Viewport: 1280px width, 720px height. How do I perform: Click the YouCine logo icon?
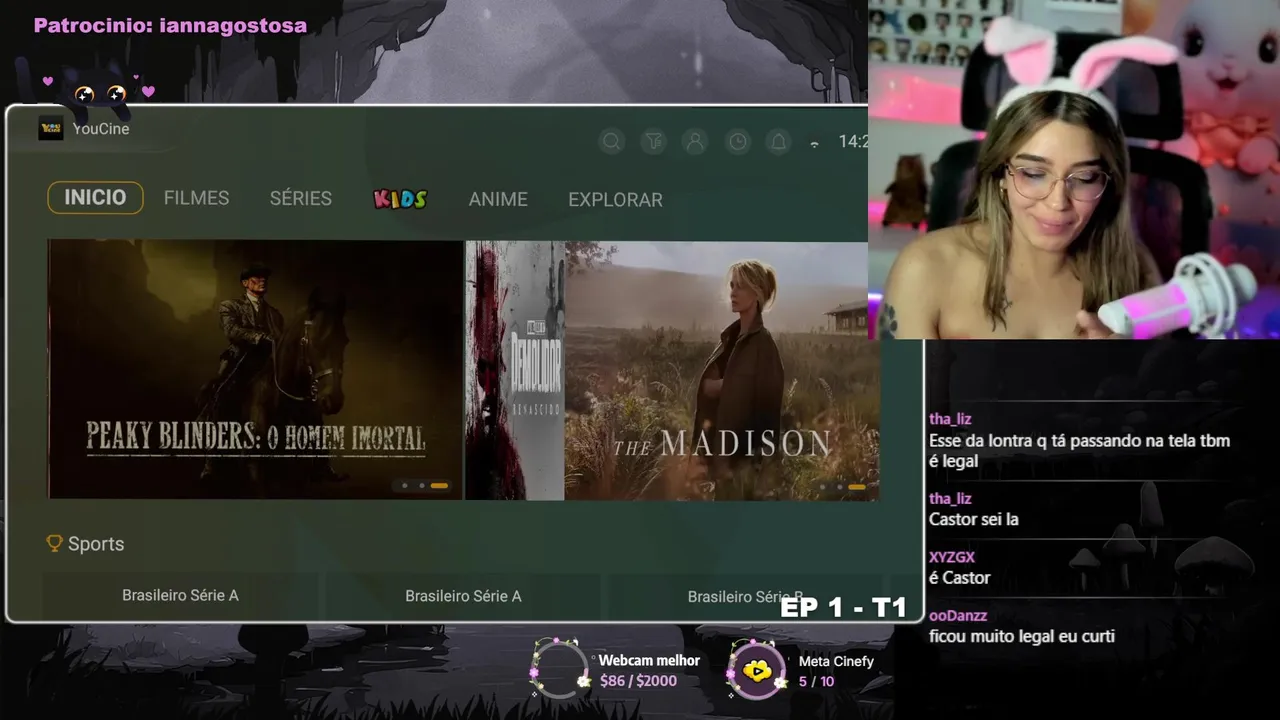(51, 129)
